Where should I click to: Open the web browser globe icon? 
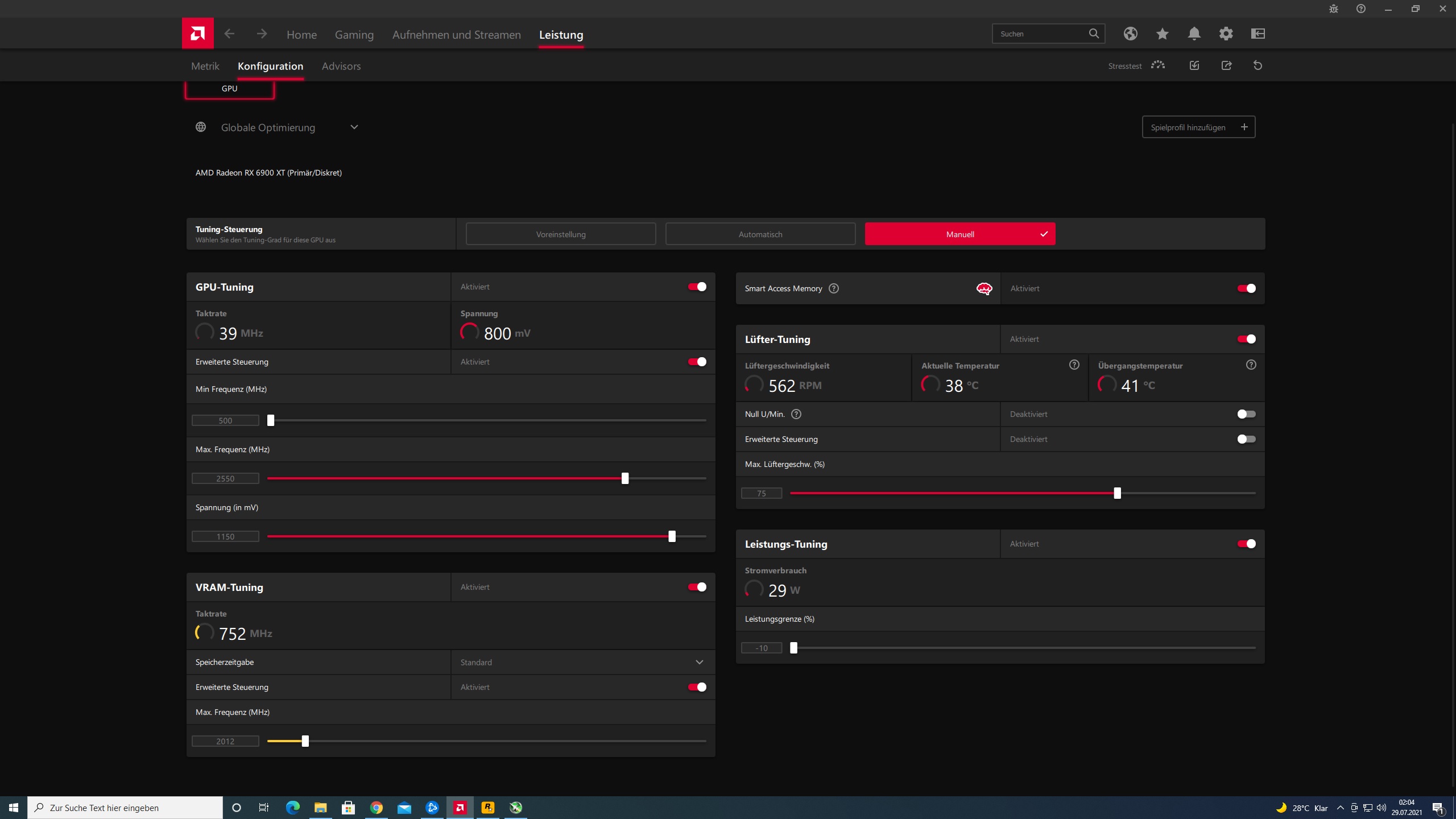(x=1130, y=34)
